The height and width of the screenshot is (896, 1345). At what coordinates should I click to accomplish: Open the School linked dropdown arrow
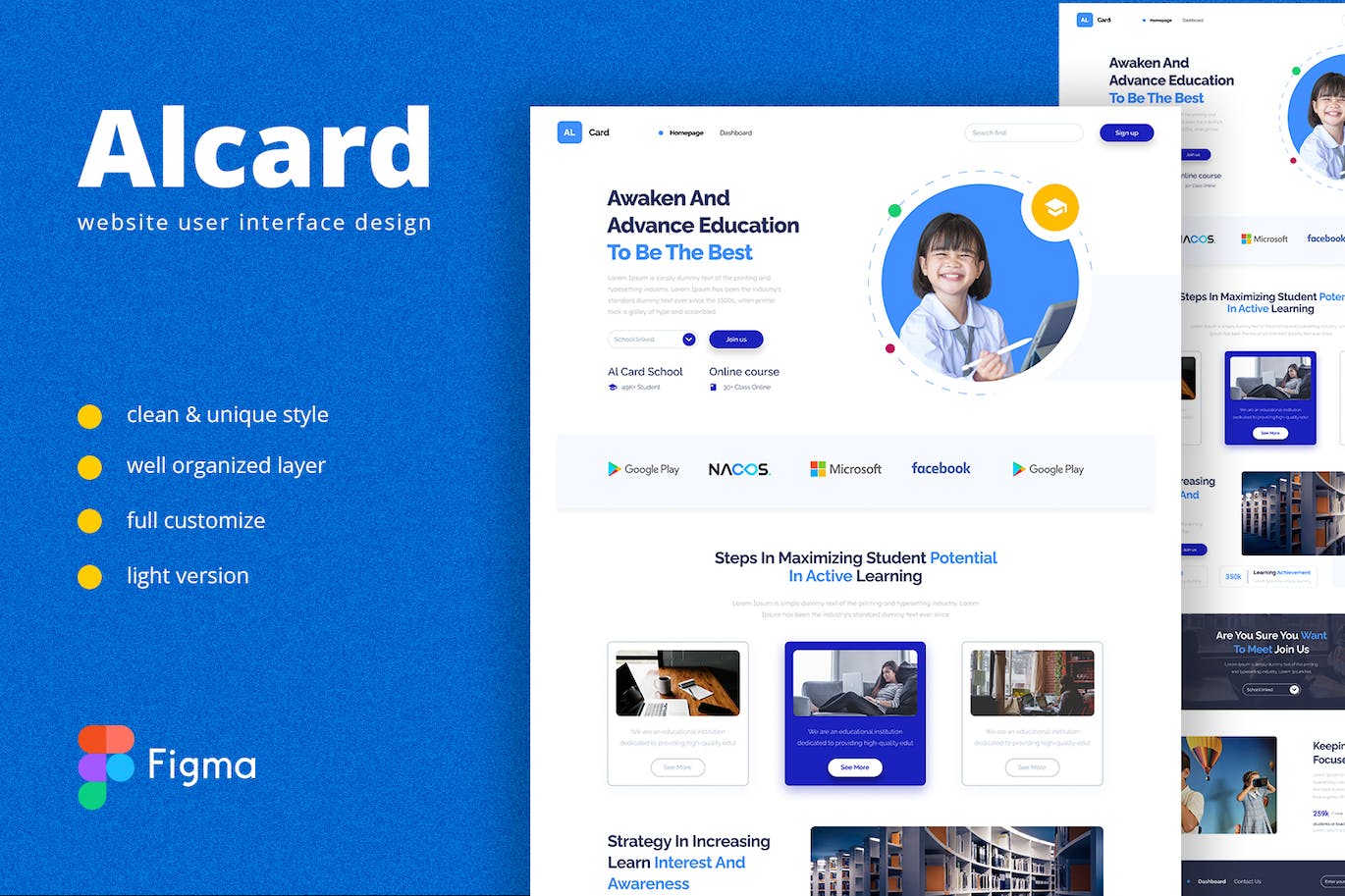689,340
